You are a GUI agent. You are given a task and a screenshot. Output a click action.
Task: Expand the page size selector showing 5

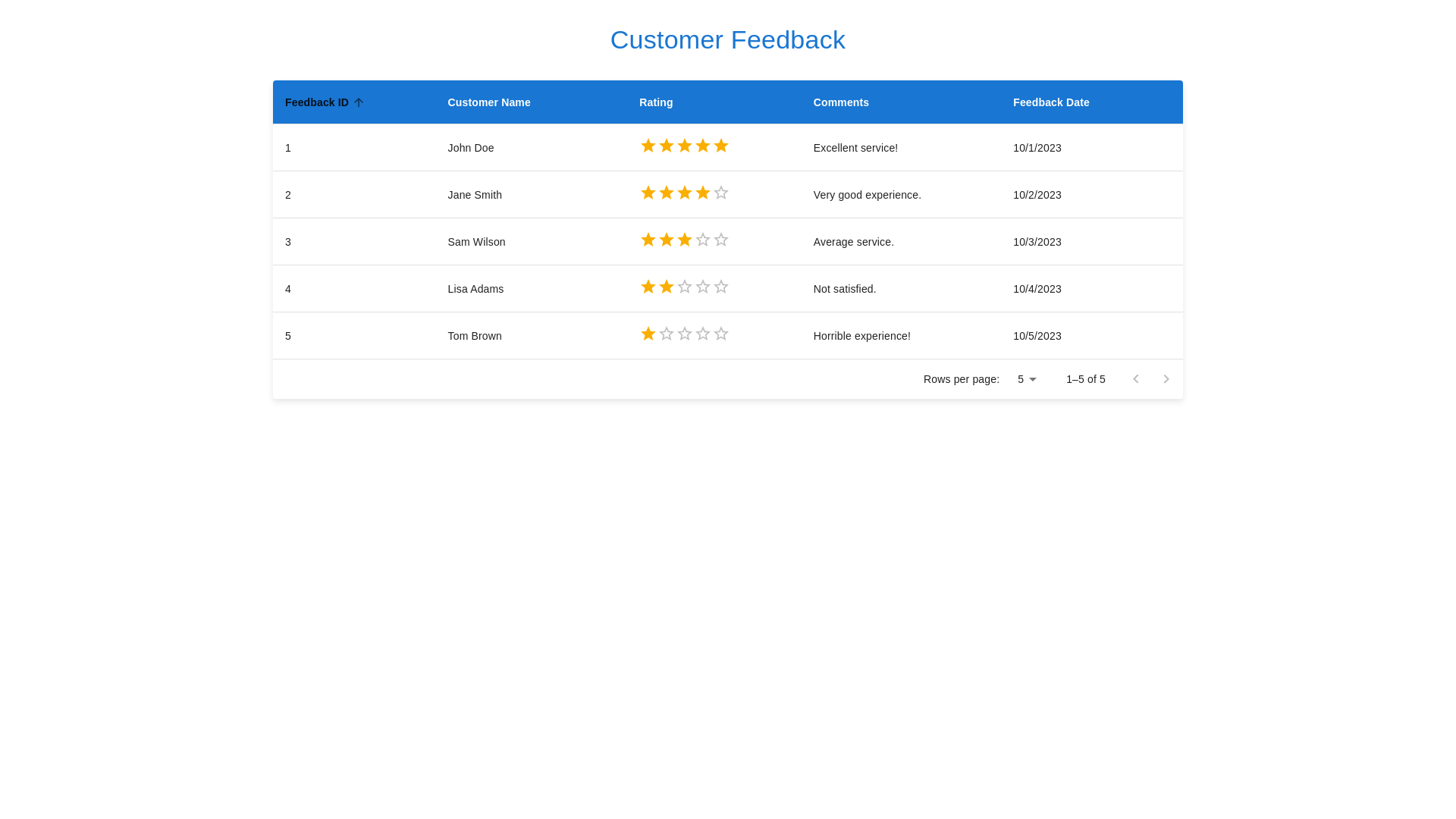[1026, 379]
